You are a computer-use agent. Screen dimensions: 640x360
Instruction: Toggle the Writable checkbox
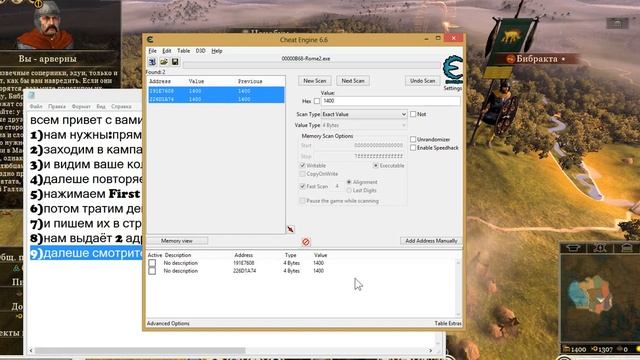coord(302,166)
